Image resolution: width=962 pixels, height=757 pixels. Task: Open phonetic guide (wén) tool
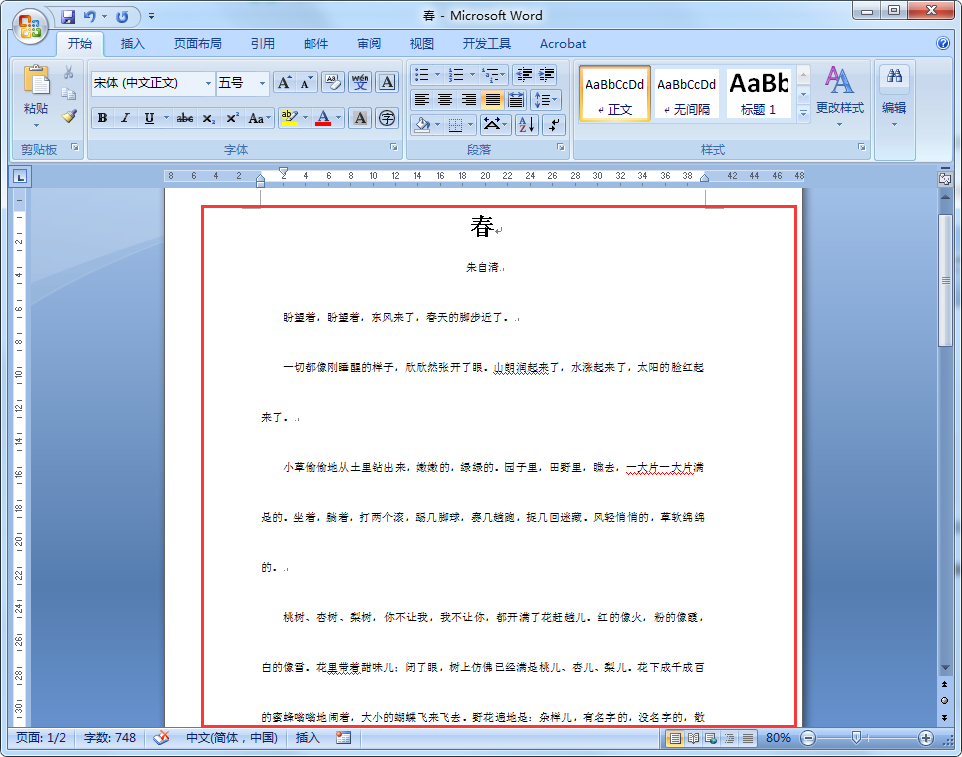pyautogui.click(x=360, y=83)
